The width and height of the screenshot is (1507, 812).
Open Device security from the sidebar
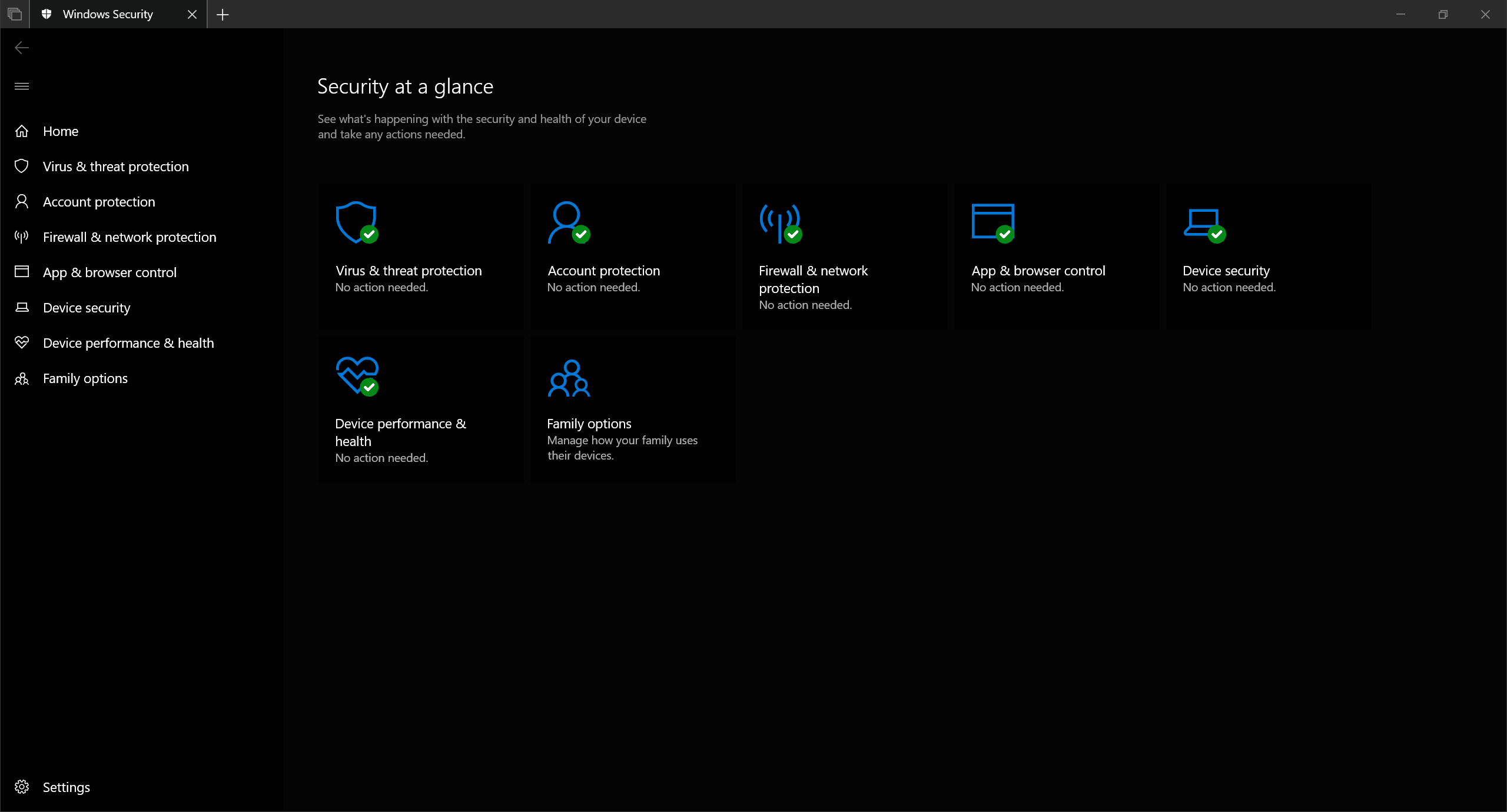point(87,308)
